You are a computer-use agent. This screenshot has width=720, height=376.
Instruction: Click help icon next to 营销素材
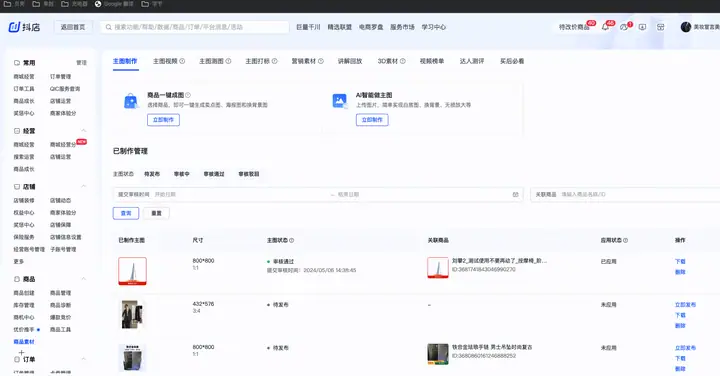(321, 61)
